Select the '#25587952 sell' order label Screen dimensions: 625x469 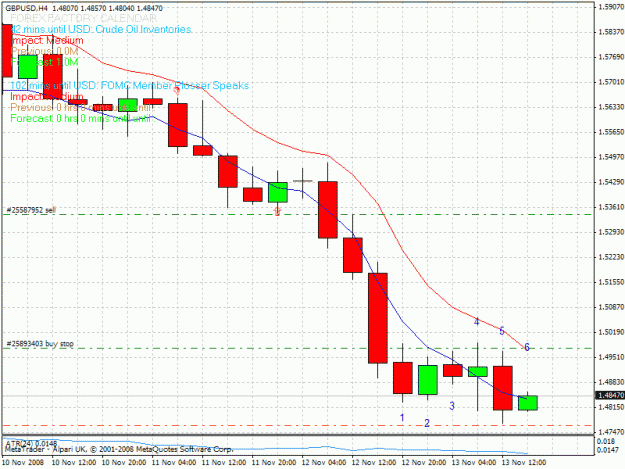click(x=31, y=210)
